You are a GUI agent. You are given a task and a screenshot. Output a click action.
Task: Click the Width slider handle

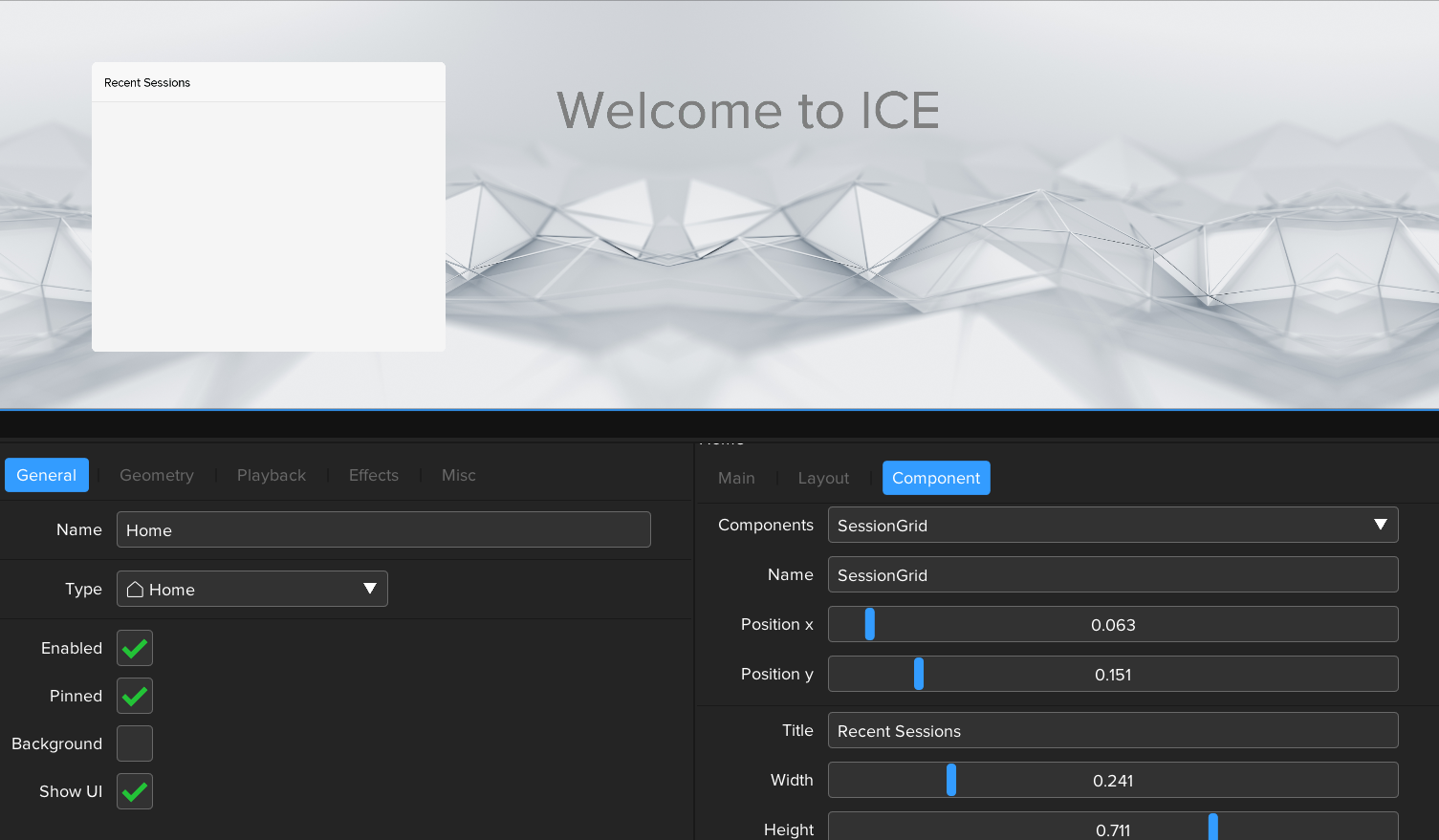tap(951, 780)
